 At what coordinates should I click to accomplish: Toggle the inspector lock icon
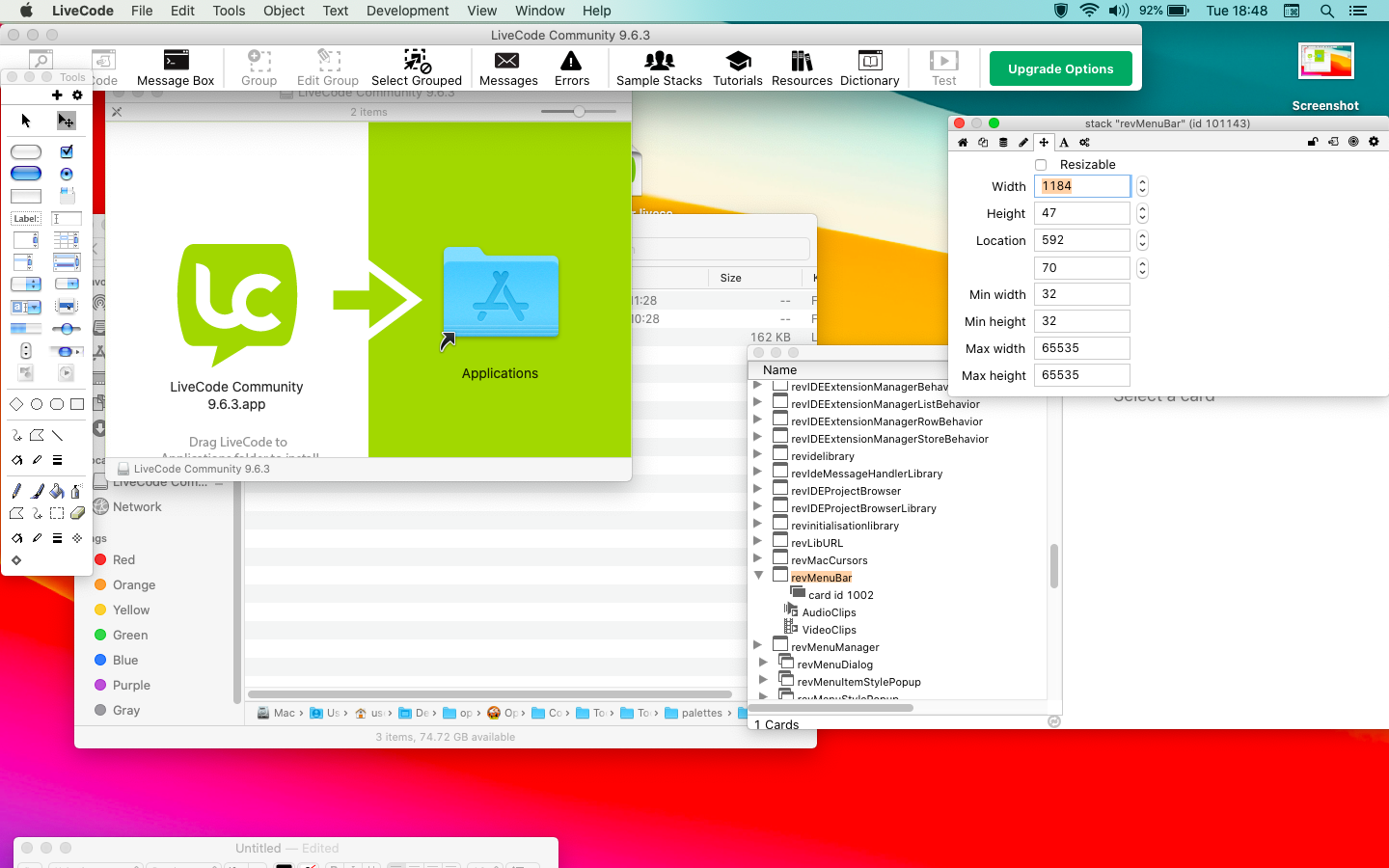1313,142
